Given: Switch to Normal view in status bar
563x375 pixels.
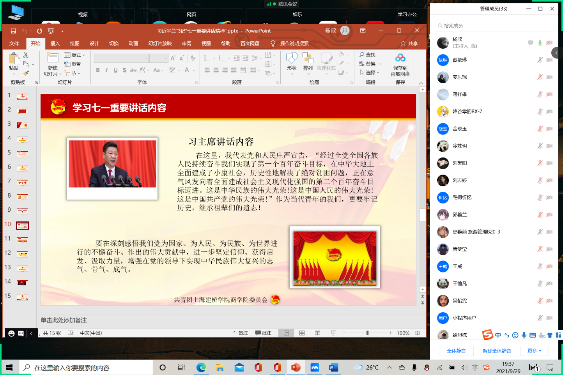Looking at the screenshot, I should click(286, 333).
